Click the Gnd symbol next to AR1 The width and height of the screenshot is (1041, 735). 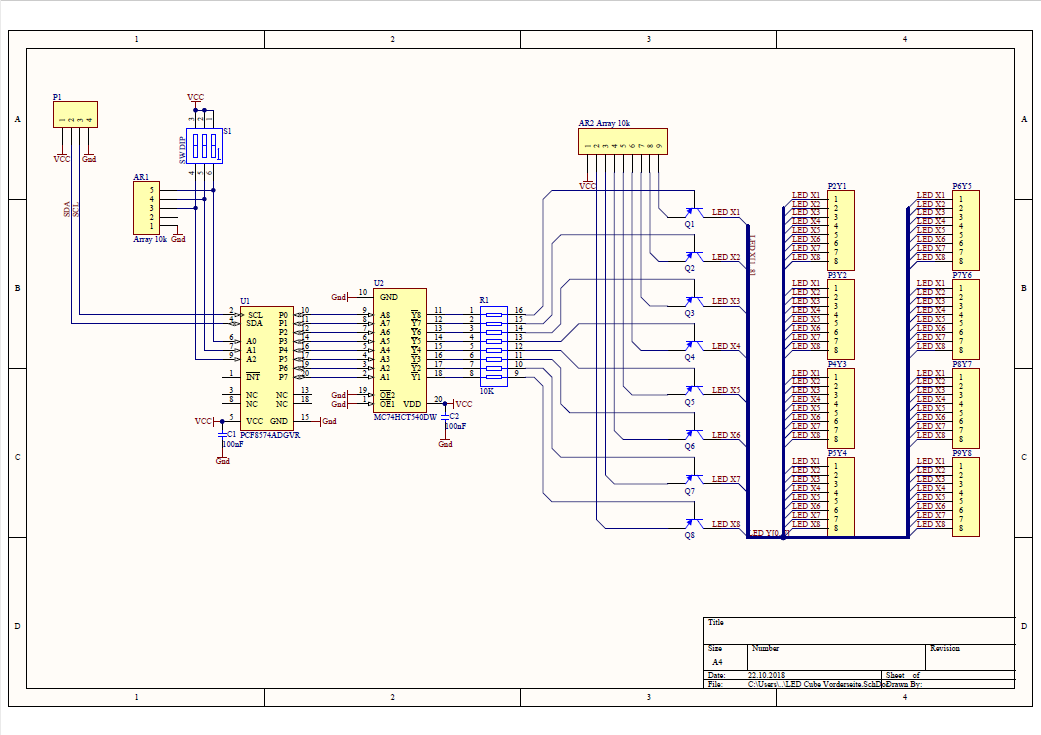click(x=178, y=237)
